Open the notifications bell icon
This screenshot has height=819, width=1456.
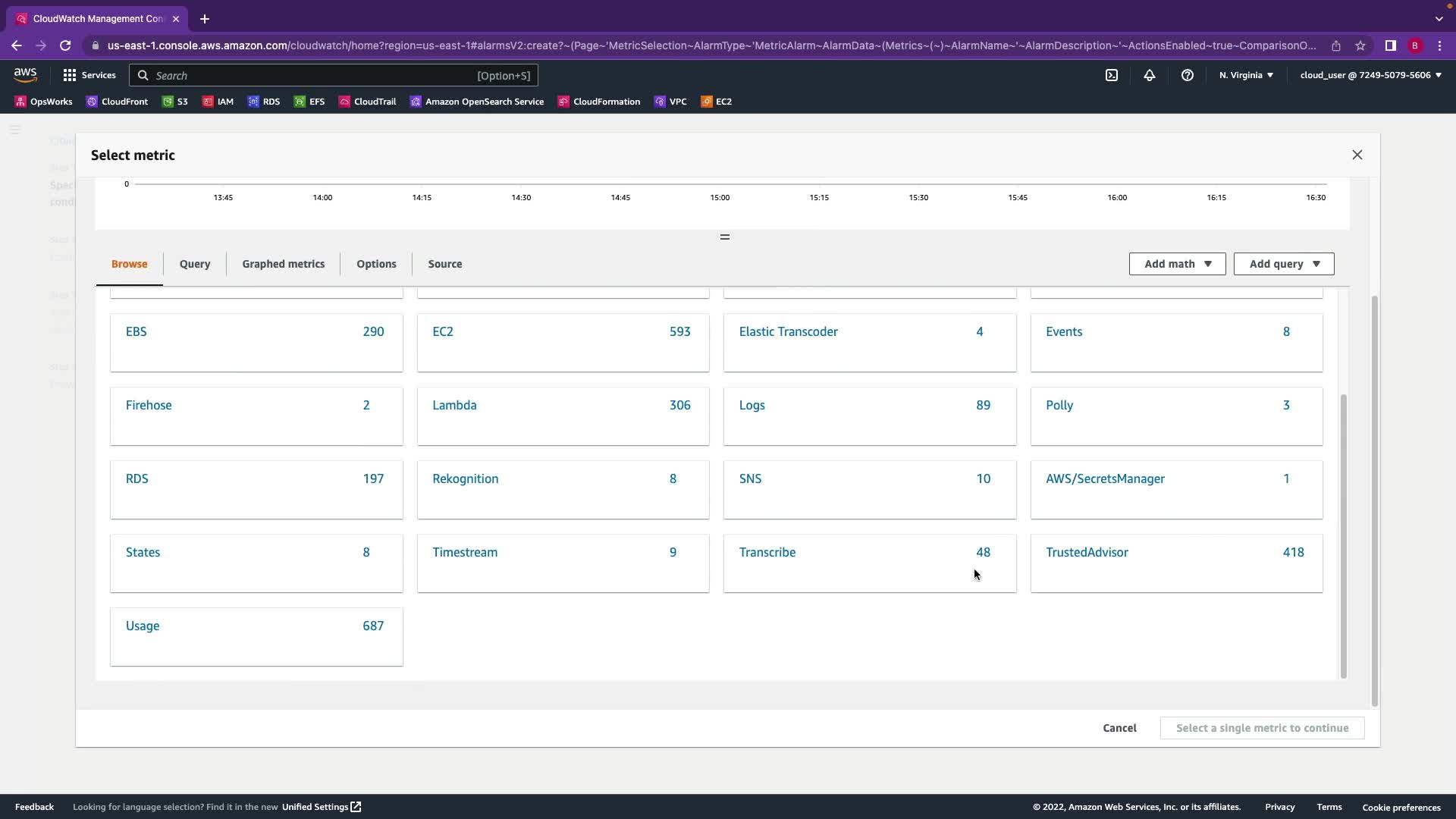1150,75
